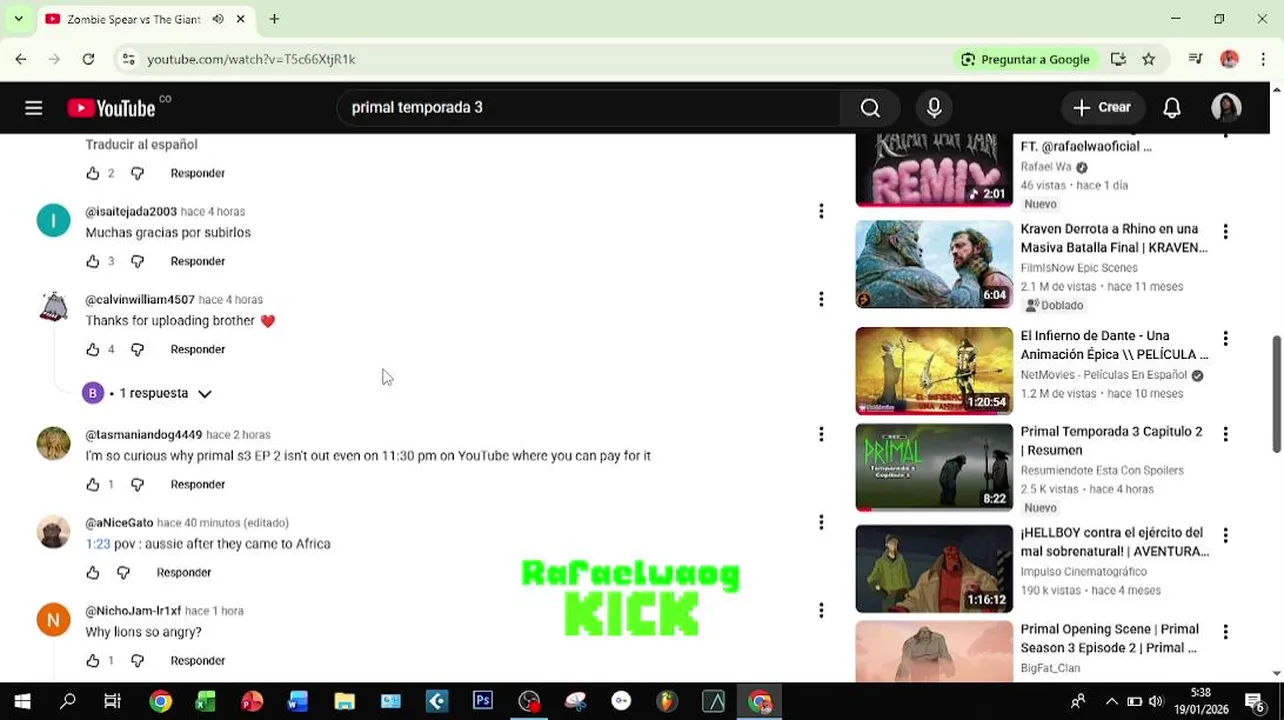
Task: Bookmark this page with the star
Action: (1148, 59)
